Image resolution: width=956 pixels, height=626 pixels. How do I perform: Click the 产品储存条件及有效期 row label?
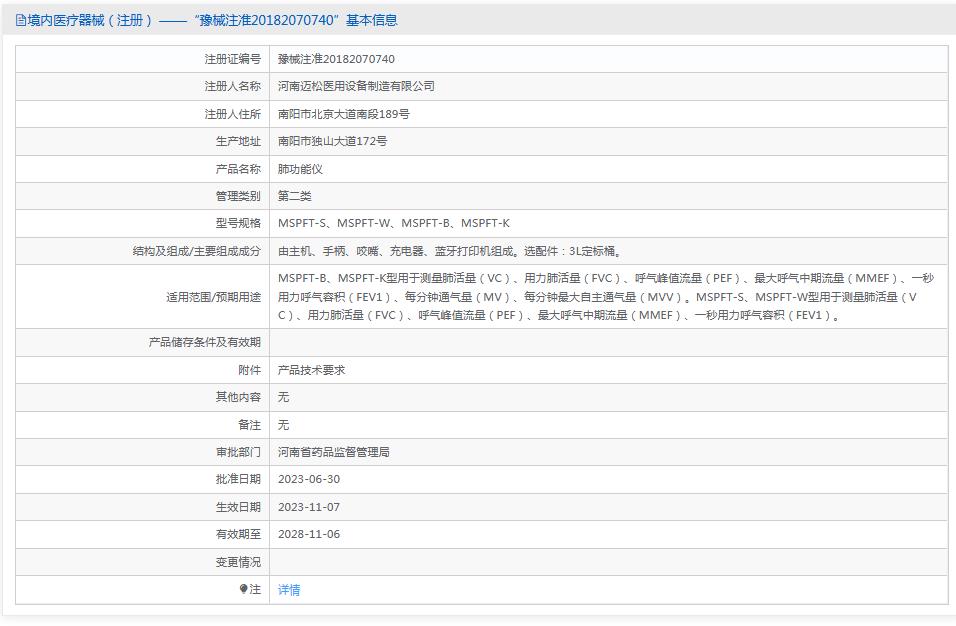[204, 342]
